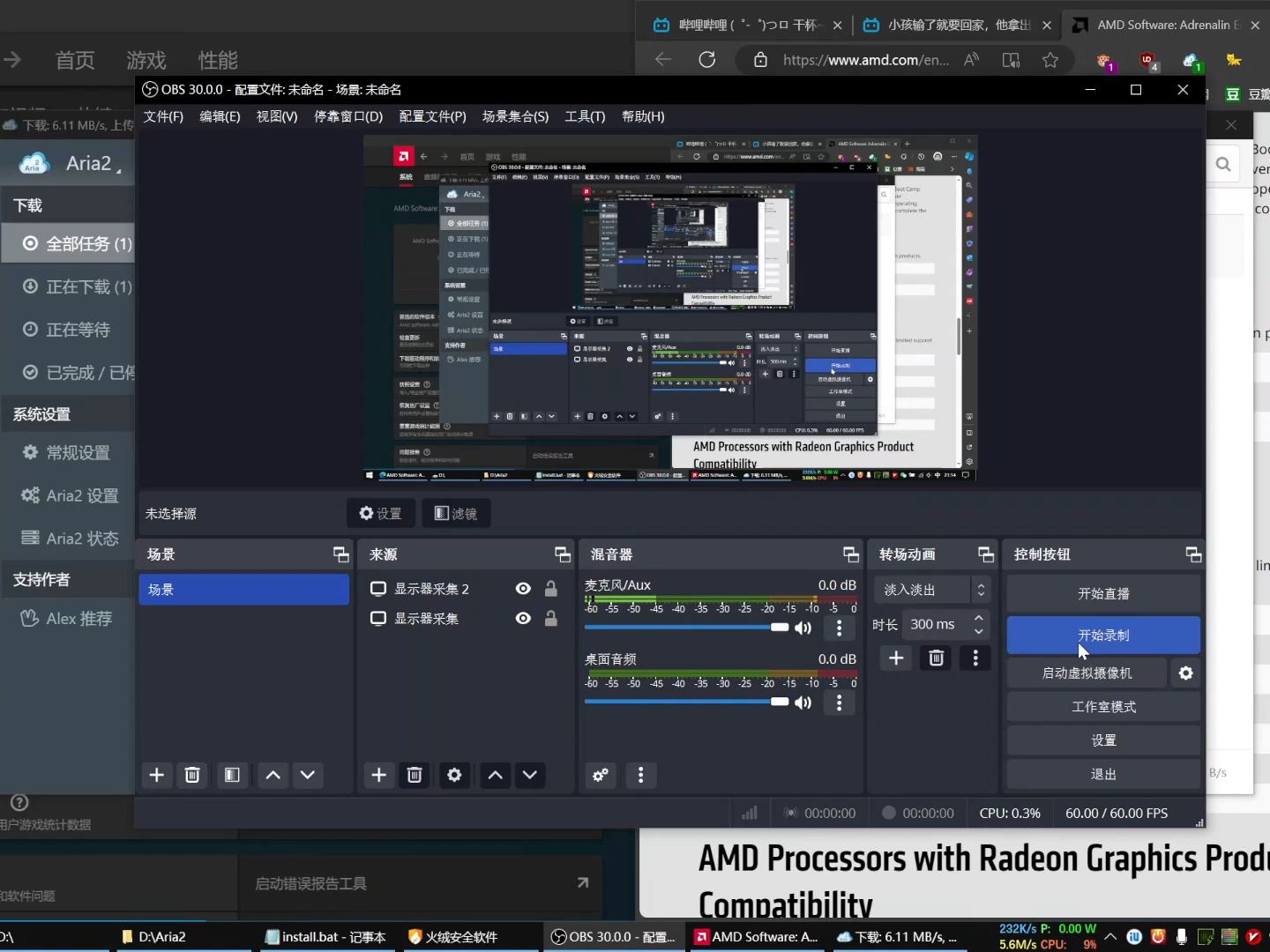
Task: Open 火绒安全软件 from the taskbar
Action: [x=452, y=937]
